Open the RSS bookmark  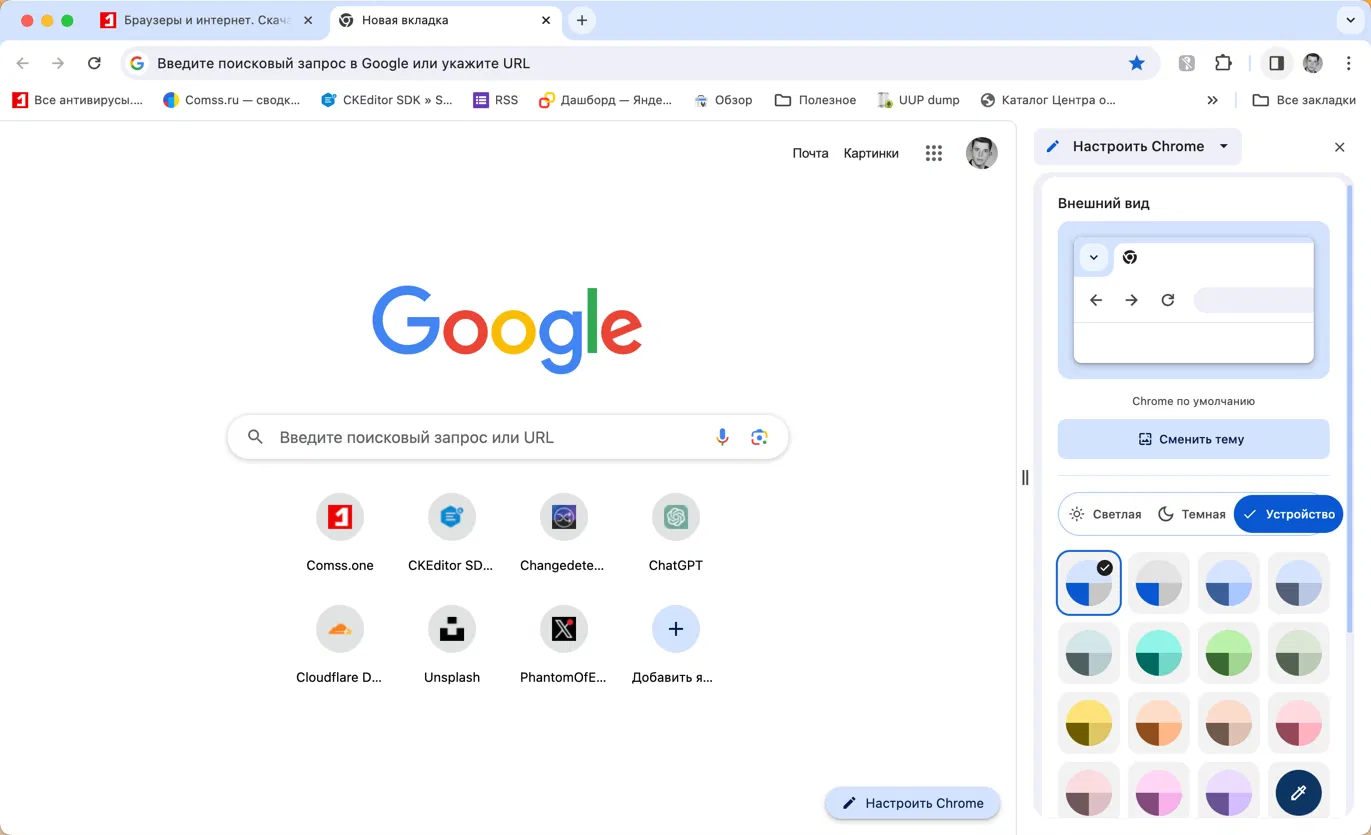coord(496,100)
